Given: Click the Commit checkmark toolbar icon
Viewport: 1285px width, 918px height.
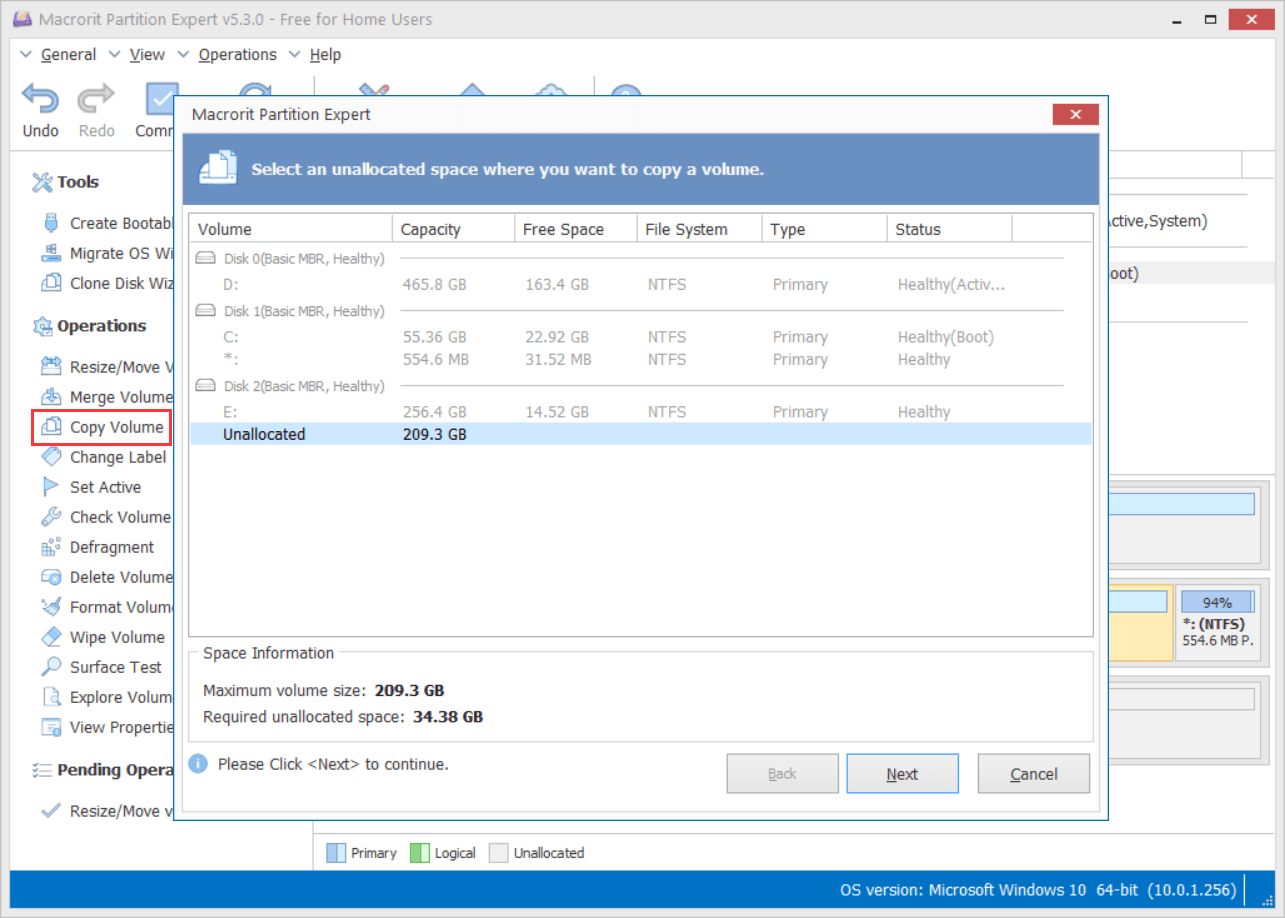Looking at the screenshot, I should tap(161, 99).
